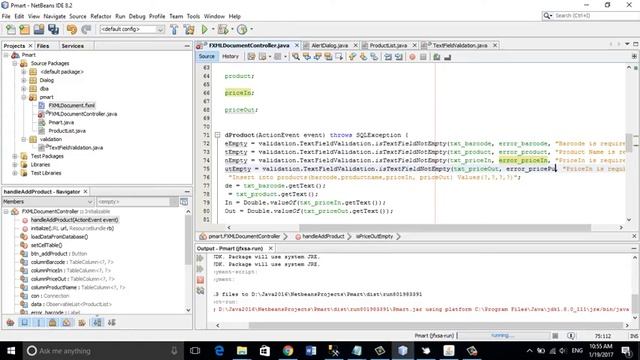Click the Source editor view button
The height and width of the screenshot is (360, 640).
coord(207,57)
